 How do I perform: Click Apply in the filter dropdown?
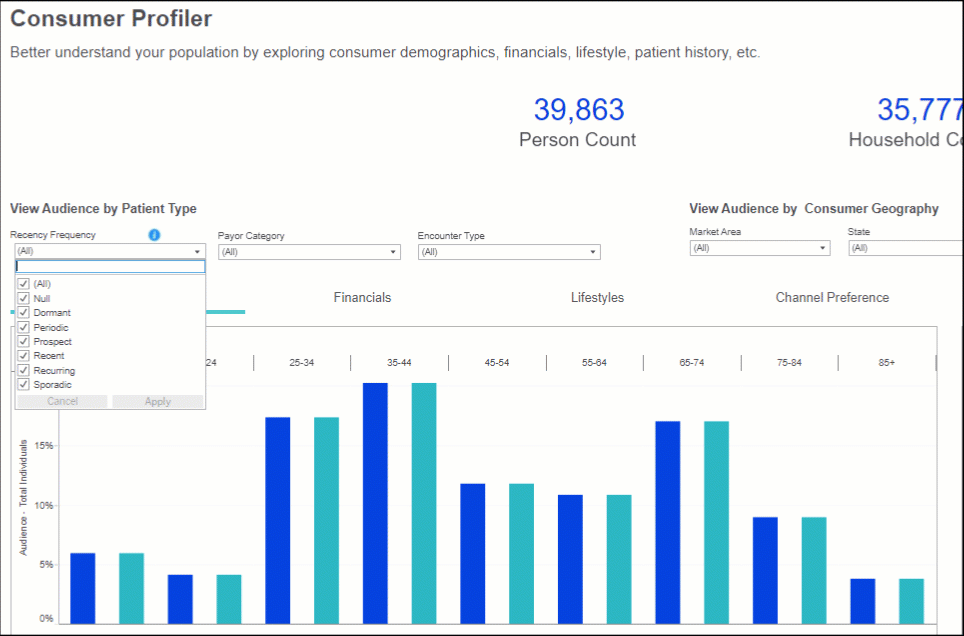[158, 402]
